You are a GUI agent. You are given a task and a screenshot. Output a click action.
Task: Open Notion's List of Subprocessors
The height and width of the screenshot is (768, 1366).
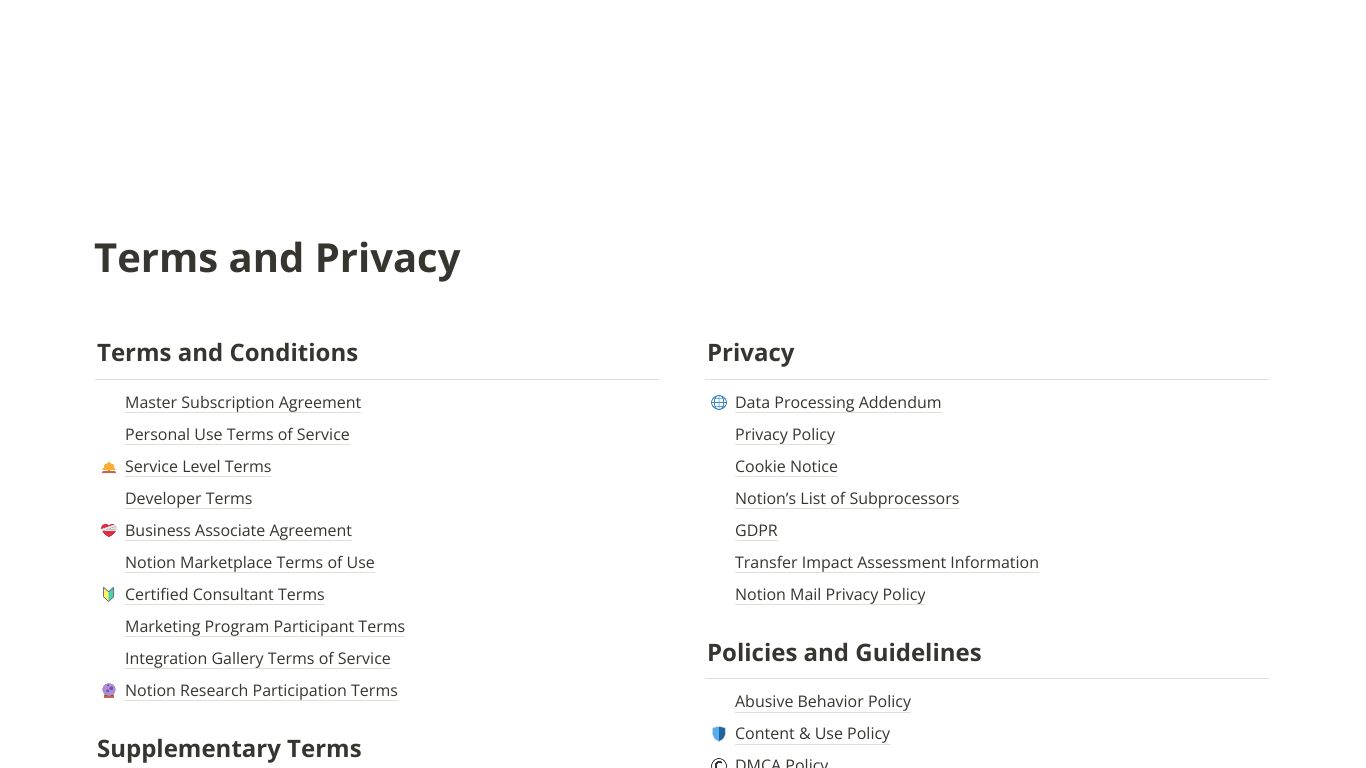847,499
